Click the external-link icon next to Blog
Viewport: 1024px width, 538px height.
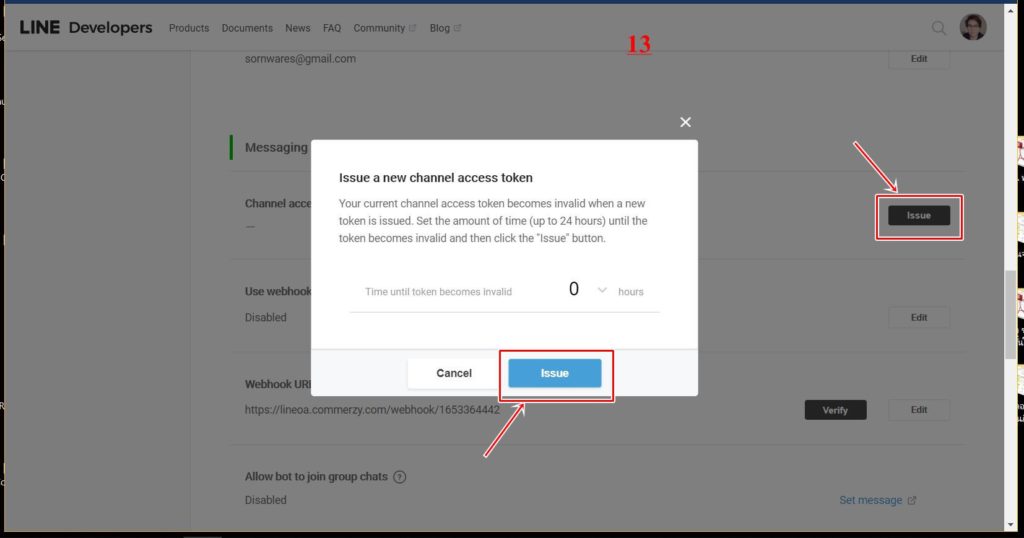point(458,28)
